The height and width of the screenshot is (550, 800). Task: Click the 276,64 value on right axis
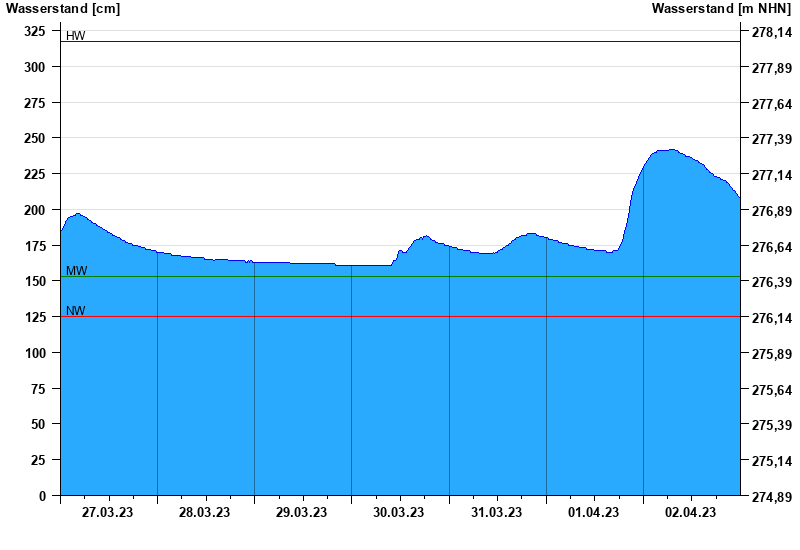pos(772,246)
